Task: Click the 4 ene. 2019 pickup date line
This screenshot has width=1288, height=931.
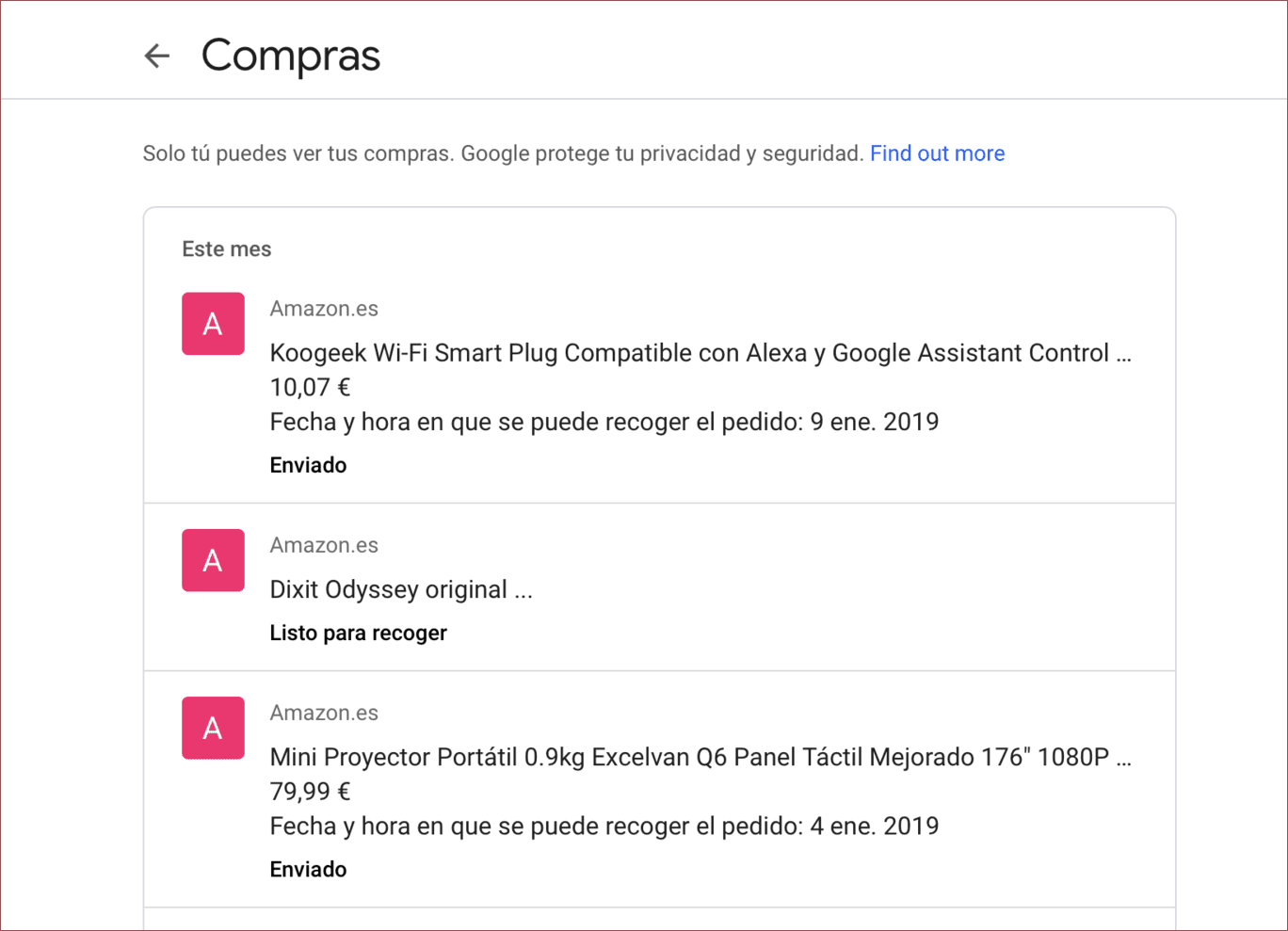Action: tap(604, 826)
